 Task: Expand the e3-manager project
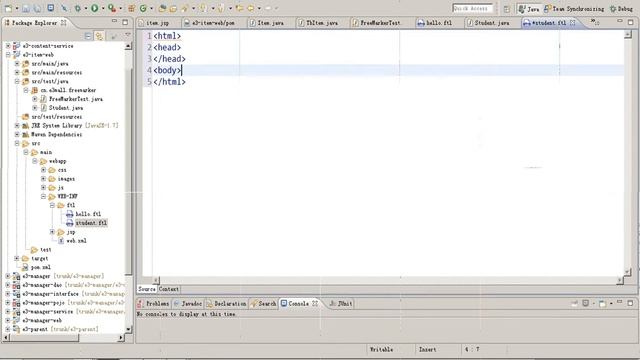[x=8, y=276]
